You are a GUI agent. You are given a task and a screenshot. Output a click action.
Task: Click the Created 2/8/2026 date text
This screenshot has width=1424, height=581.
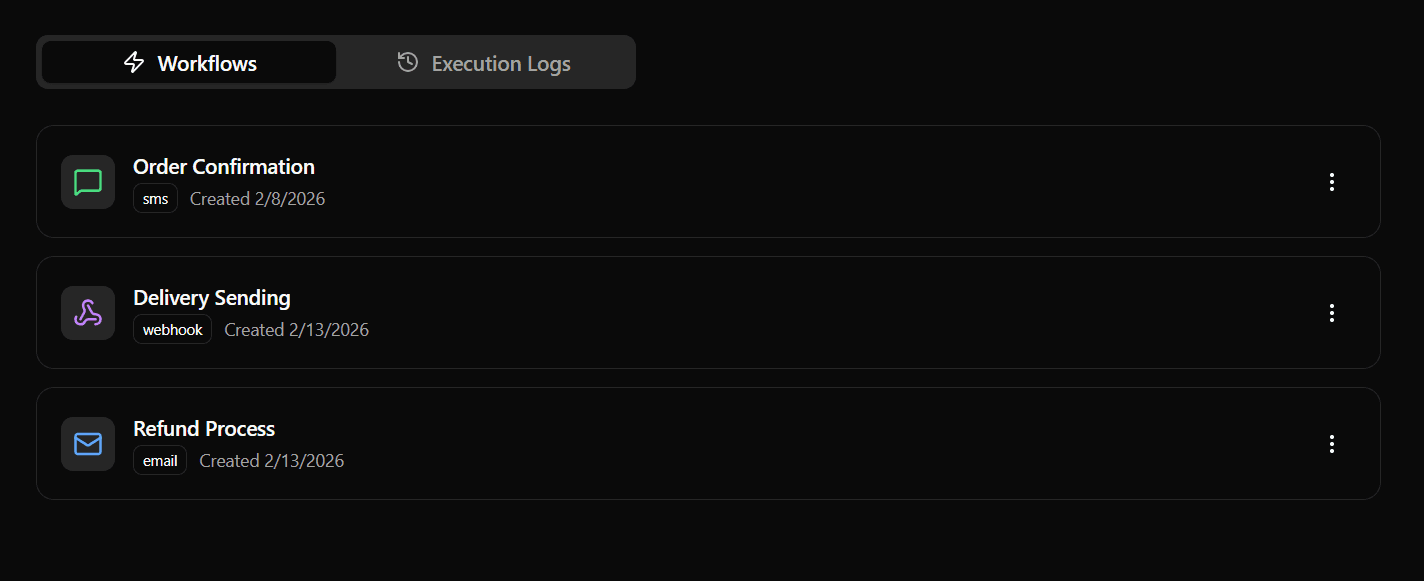coord(257,198)
